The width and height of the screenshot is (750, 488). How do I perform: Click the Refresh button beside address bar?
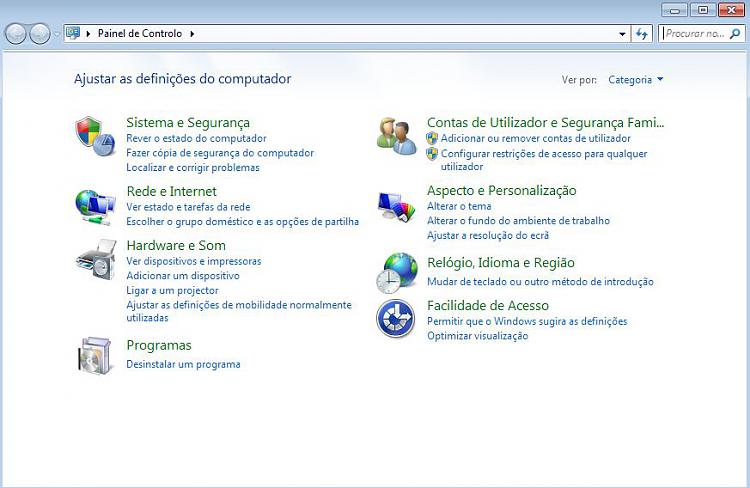(641, 33)
